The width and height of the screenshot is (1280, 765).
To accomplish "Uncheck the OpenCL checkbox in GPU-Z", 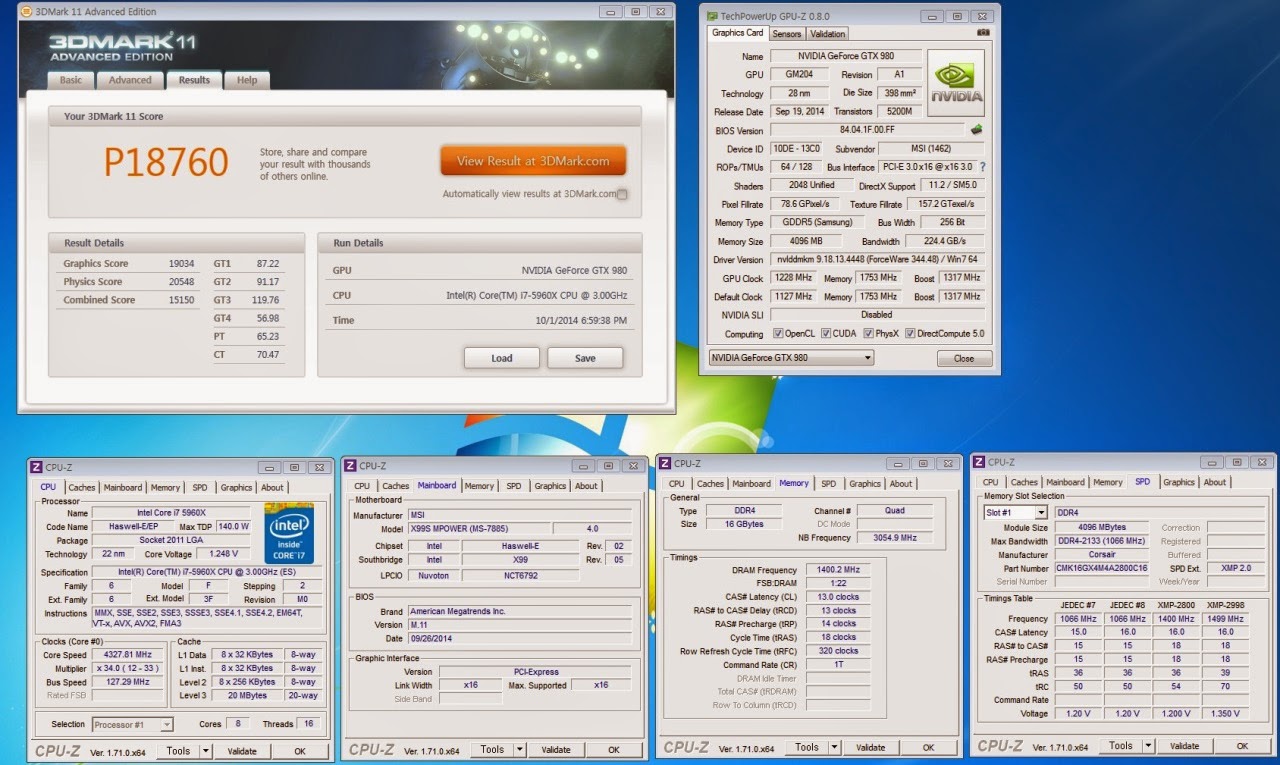I will pos(779,334).
